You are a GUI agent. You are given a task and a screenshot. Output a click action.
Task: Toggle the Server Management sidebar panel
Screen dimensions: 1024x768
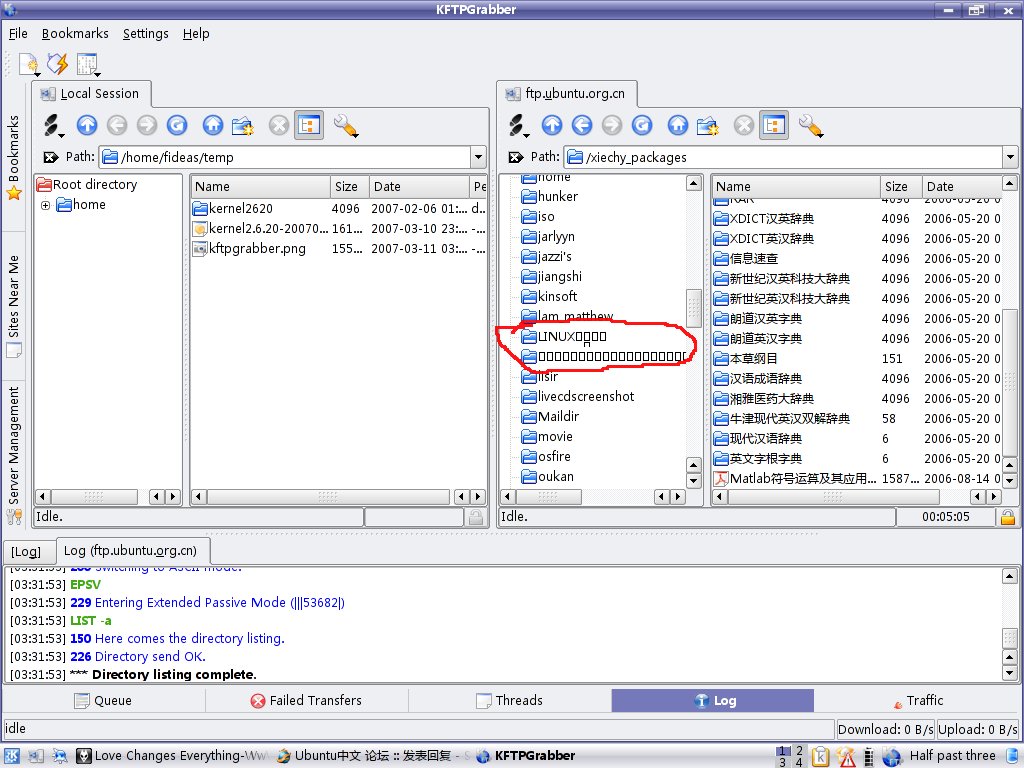pyautogui.click(x=14, y=455)
